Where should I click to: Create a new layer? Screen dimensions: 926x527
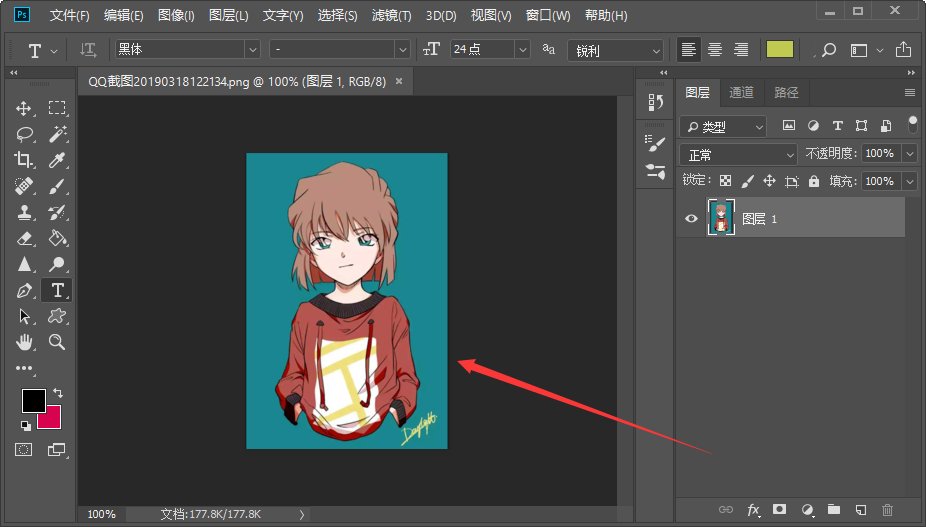click(x=860, y=509)
